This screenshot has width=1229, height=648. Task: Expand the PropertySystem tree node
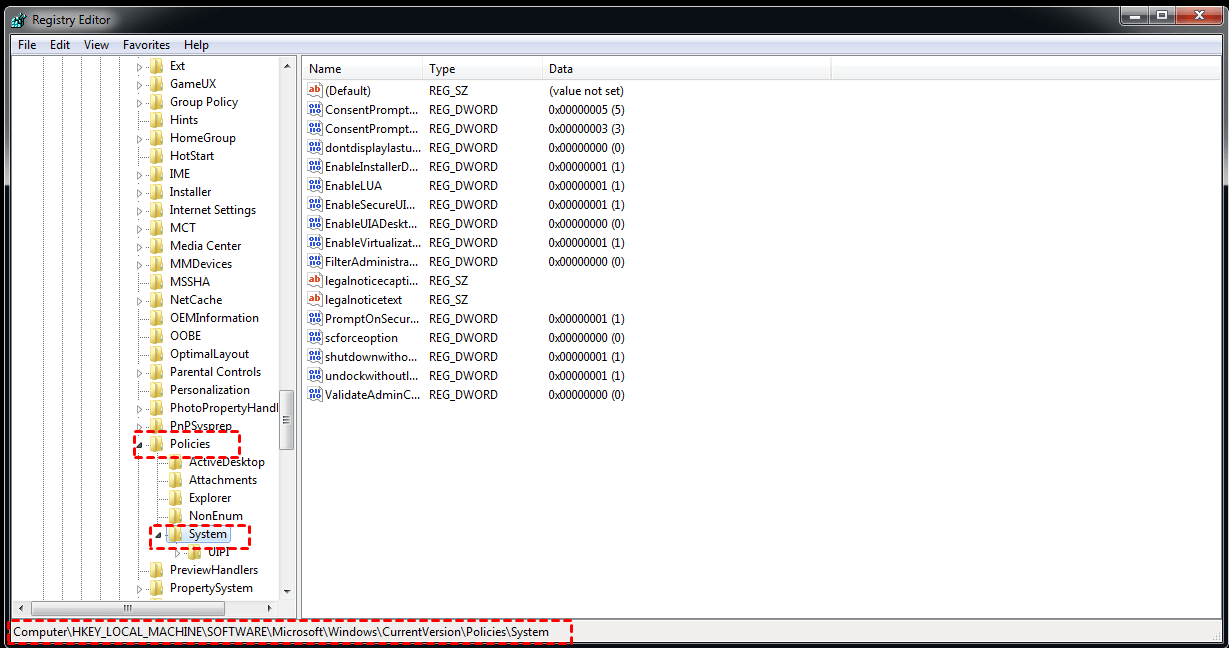140,588
